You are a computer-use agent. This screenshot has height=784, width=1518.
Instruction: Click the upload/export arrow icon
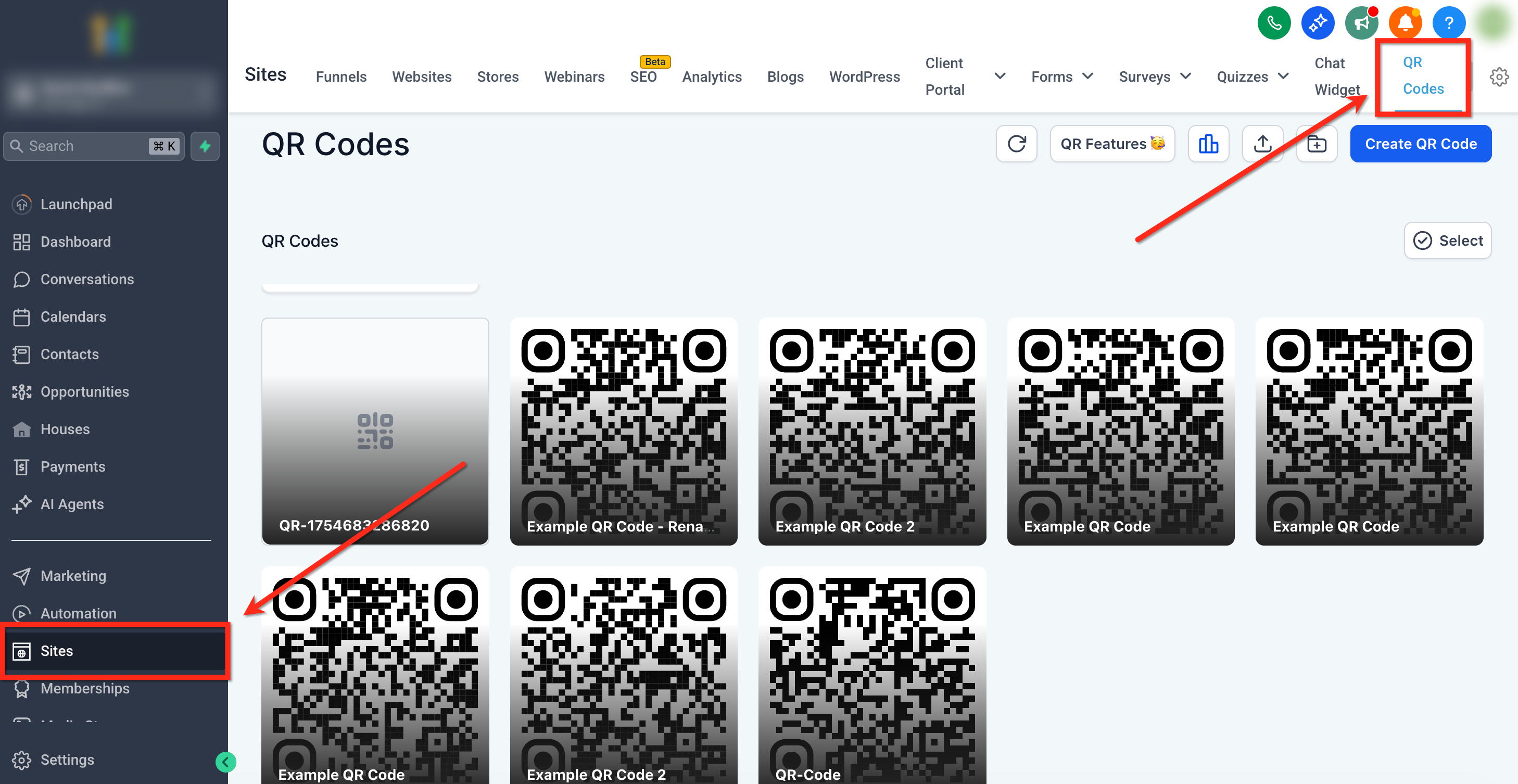click(x=1262, y=144)
